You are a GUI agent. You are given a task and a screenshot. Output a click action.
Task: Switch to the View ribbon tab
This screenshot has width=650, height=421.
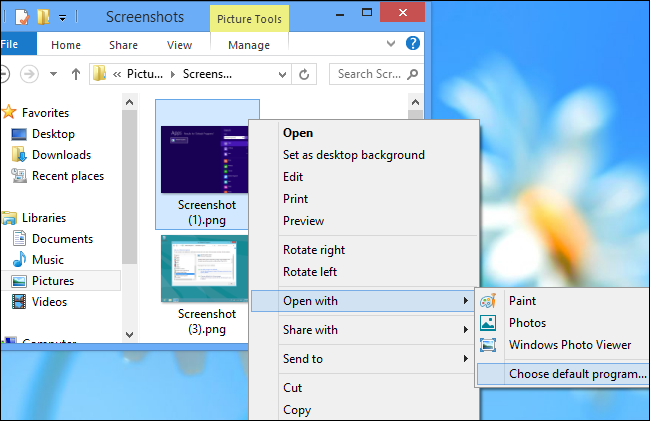point(179,45)
